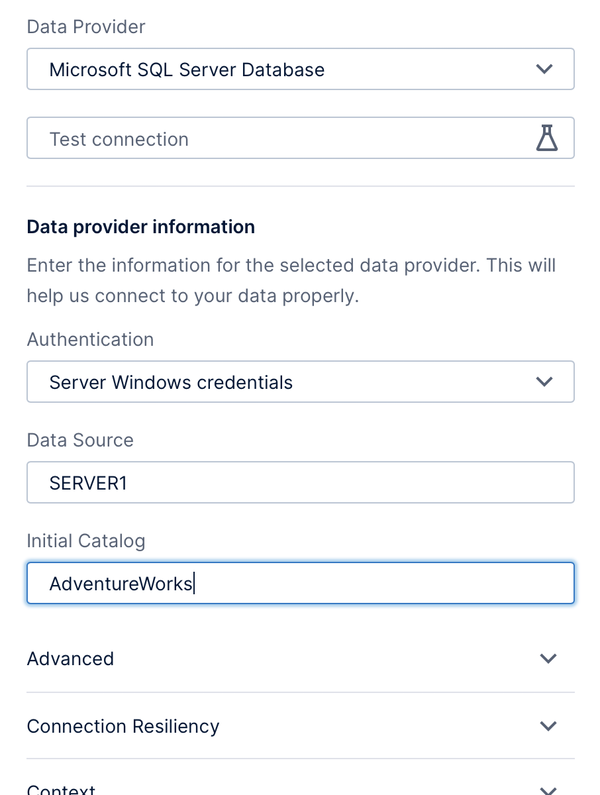Open the Microsoft SQL Server Database dropdown
Image resolution: width=600 pixels, height=795 pixels.
pos(300,69)
